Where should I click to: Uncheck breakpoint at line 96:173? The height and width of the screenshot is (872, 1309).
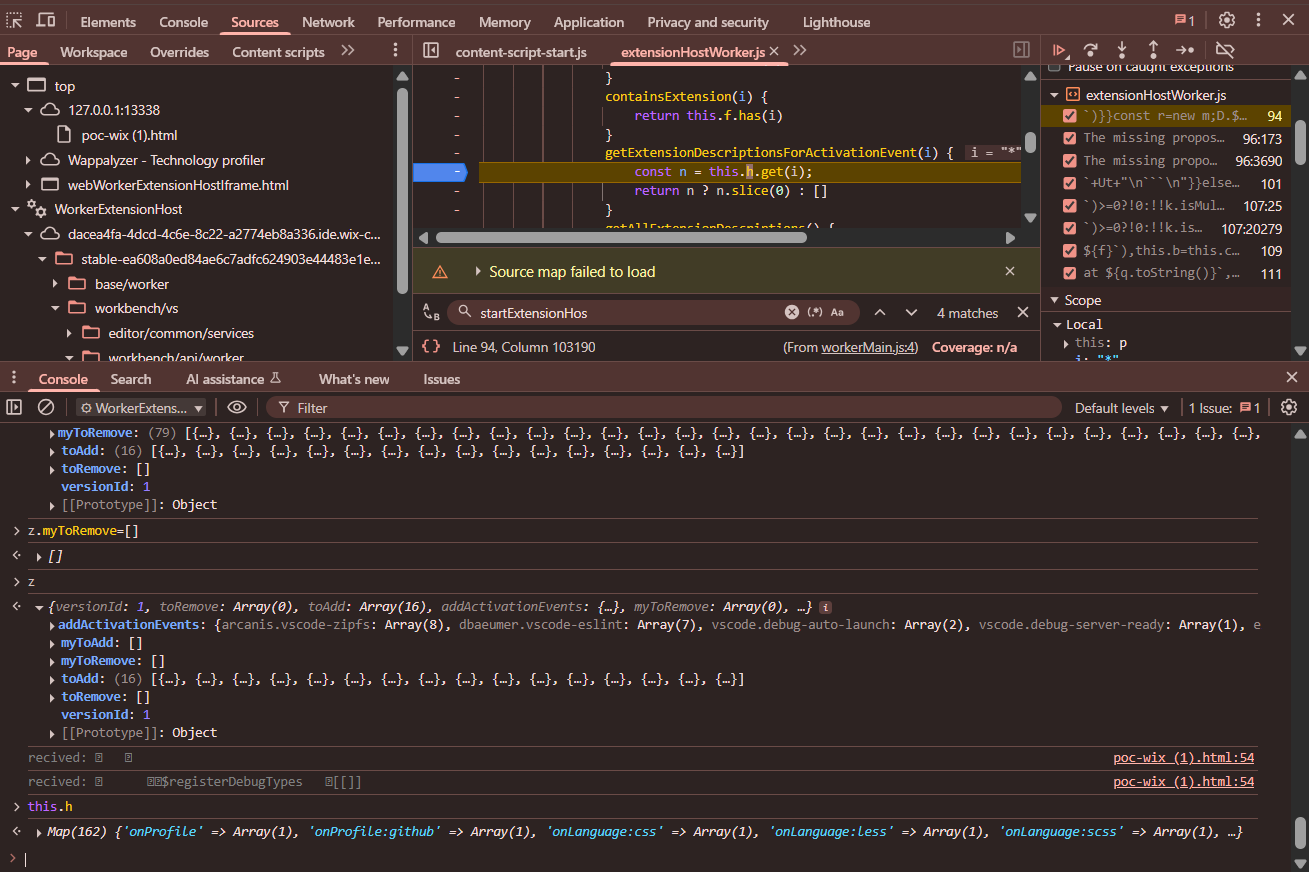(x=1070, y=138)
